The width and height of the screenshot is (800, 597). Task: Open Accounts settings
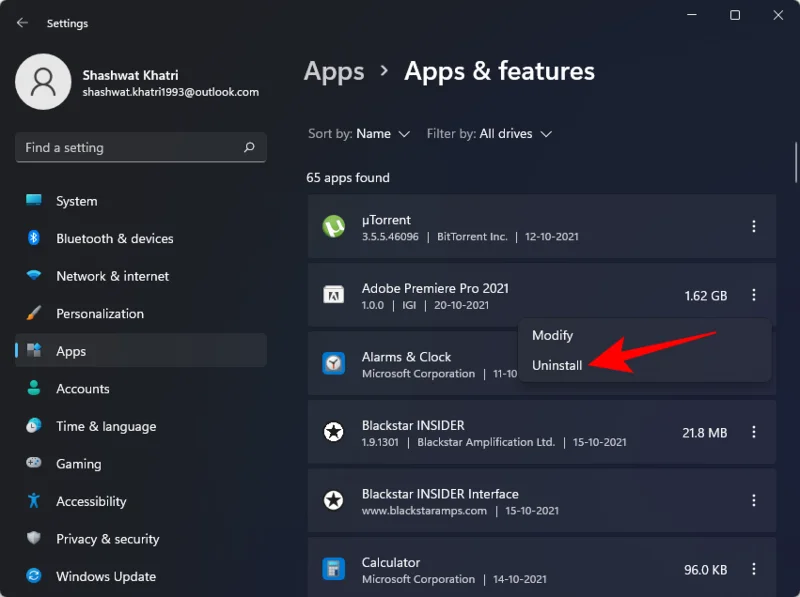[x=81, y=388]
